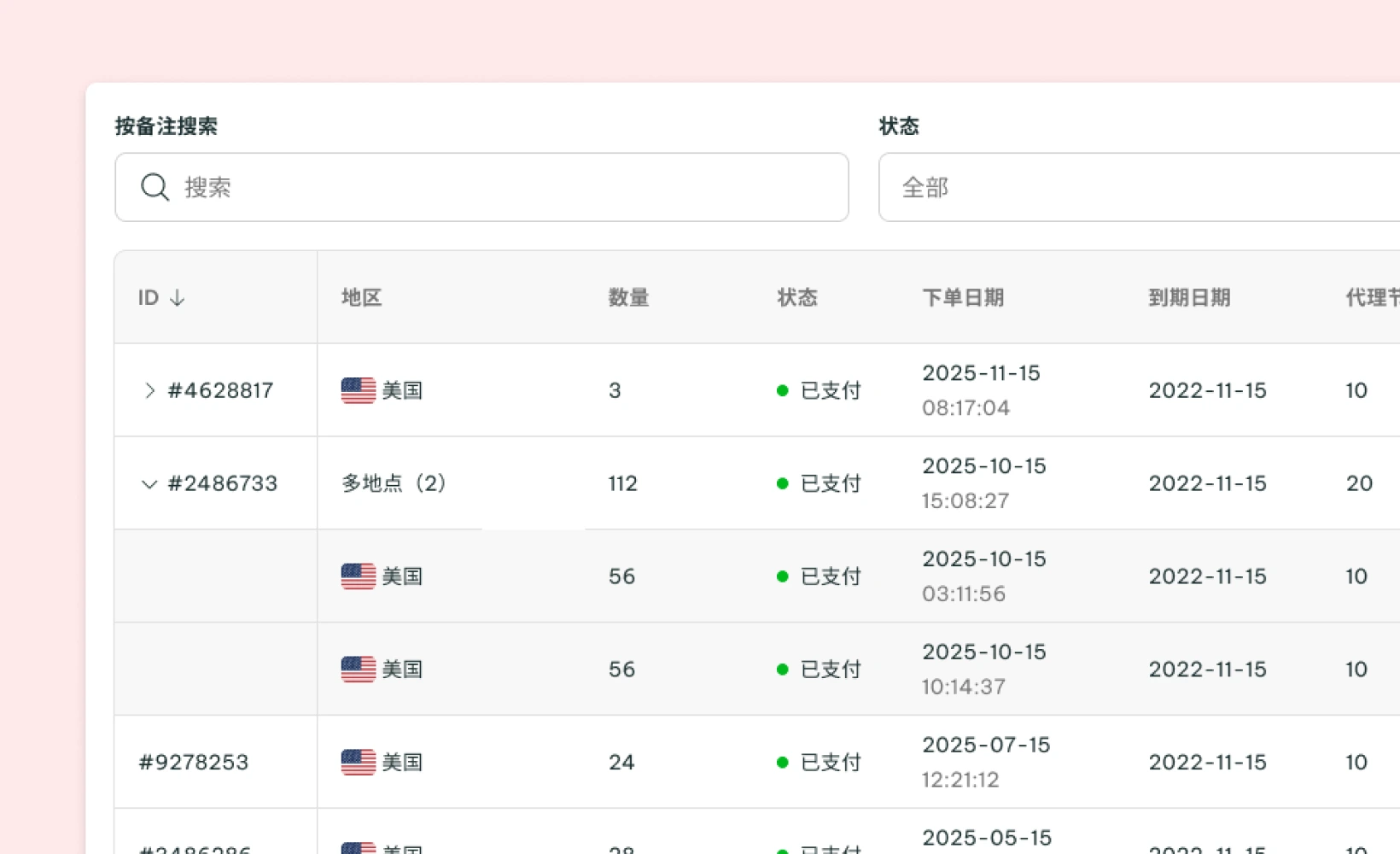
Task: Click the 到期日期 column header
Action: [x=1189, y=297]
